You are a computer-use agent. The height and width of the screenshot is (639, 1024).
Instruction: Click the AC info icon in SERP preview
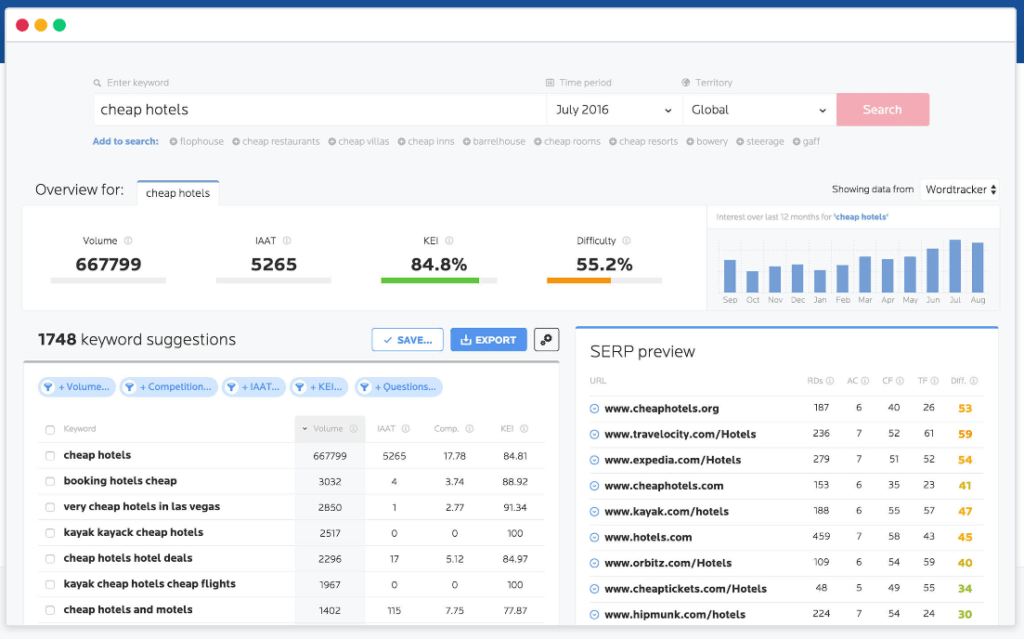coord(865,381)
